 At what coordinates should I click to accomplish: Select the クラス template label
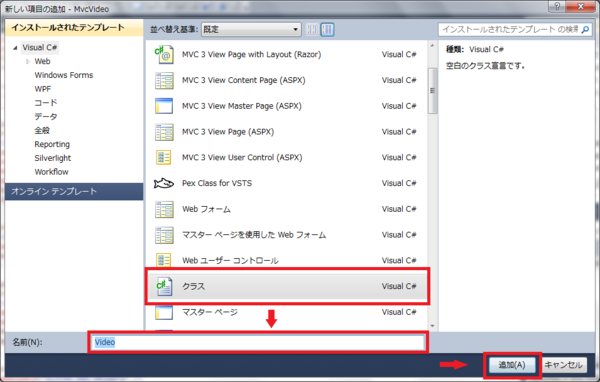194,286
